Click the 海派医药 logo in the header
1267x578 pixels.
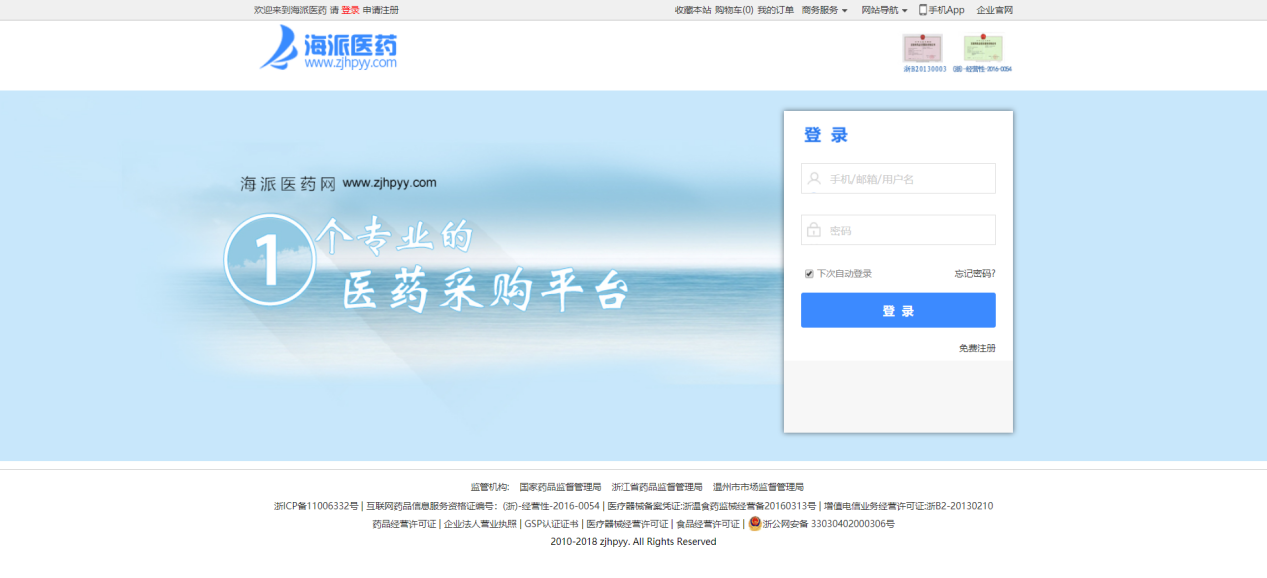pyautogui.click(x=329, y=48)
